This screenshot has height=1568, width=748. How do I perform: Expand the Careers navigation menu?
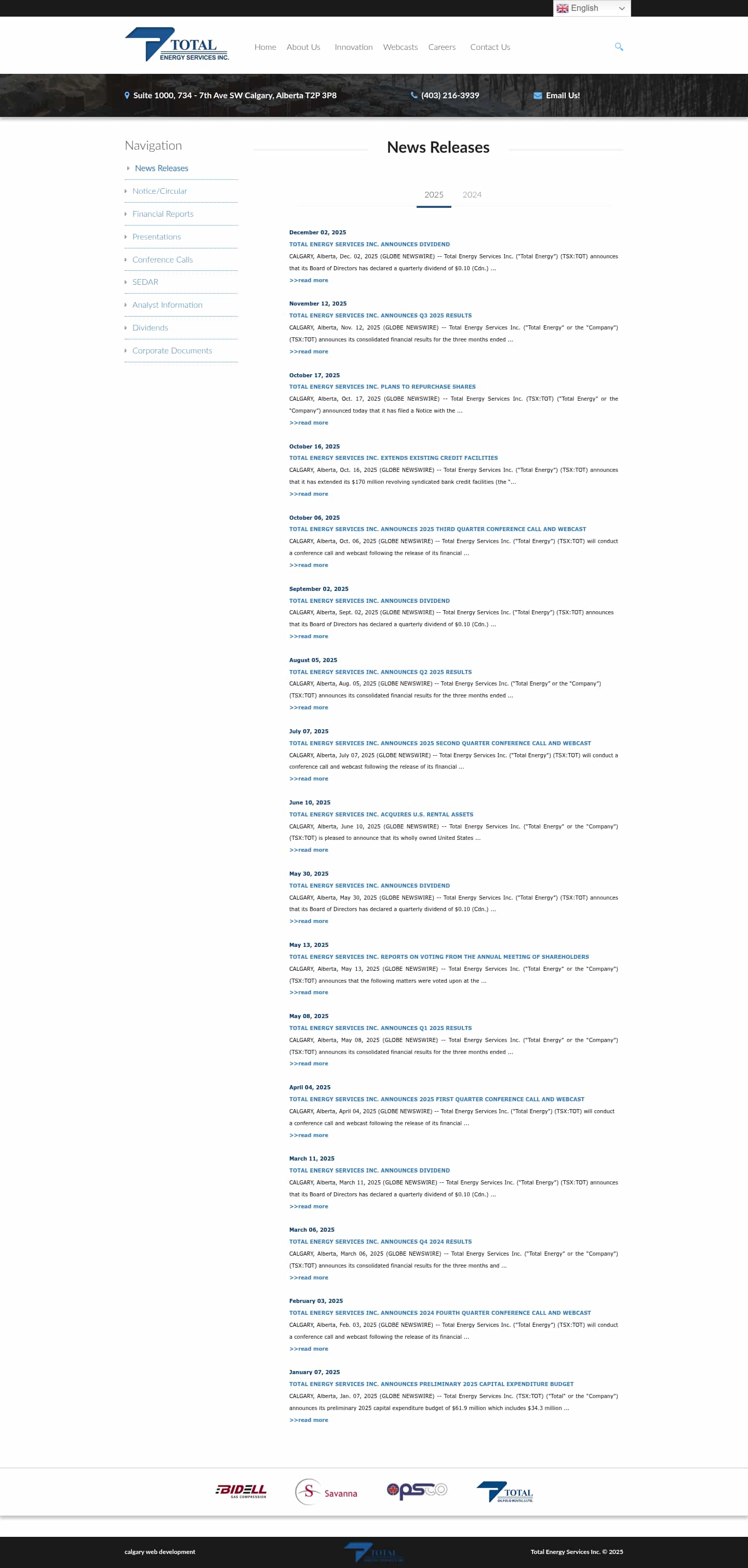coord(442,47)
